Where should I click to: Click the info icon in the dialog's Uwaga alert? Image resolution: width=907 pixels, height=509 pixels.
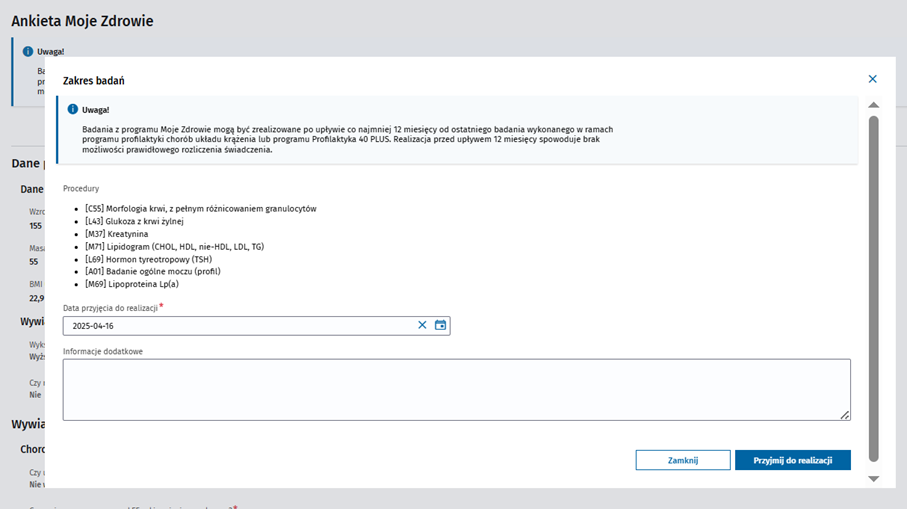[72, 109]
